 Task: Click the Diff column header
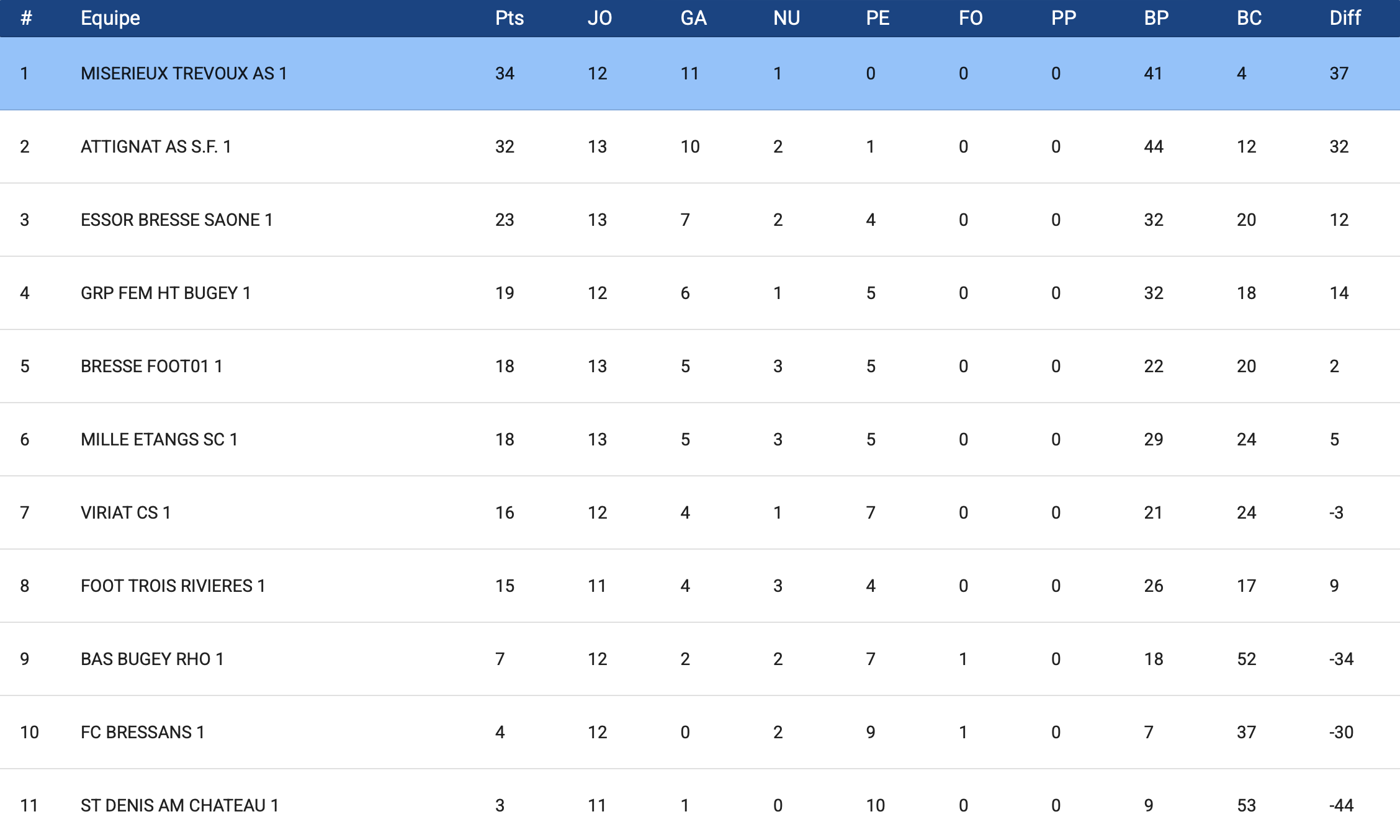click(1345, 18)
